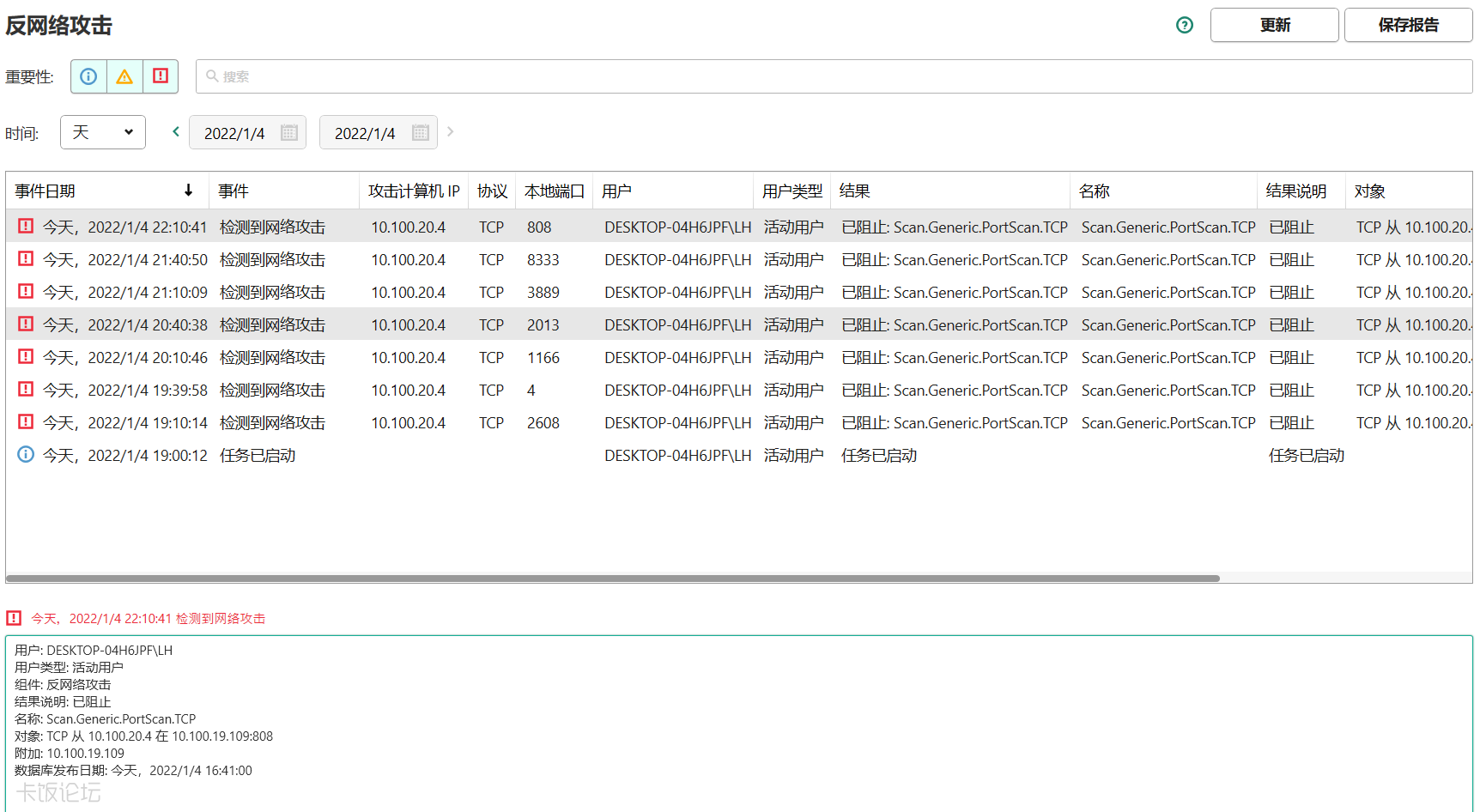Click detail line 数据库发布日期

[x=133, y=771]
